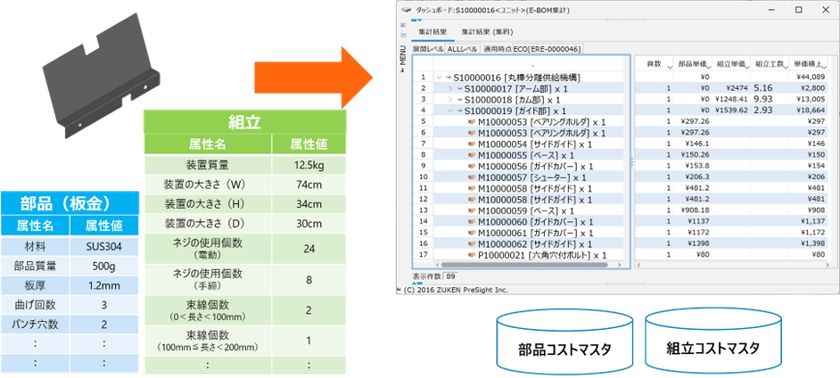This screenshot has height=378, width=840.
Task: Open the 組立単価 column filter dropdown
Action: (747, 66)
